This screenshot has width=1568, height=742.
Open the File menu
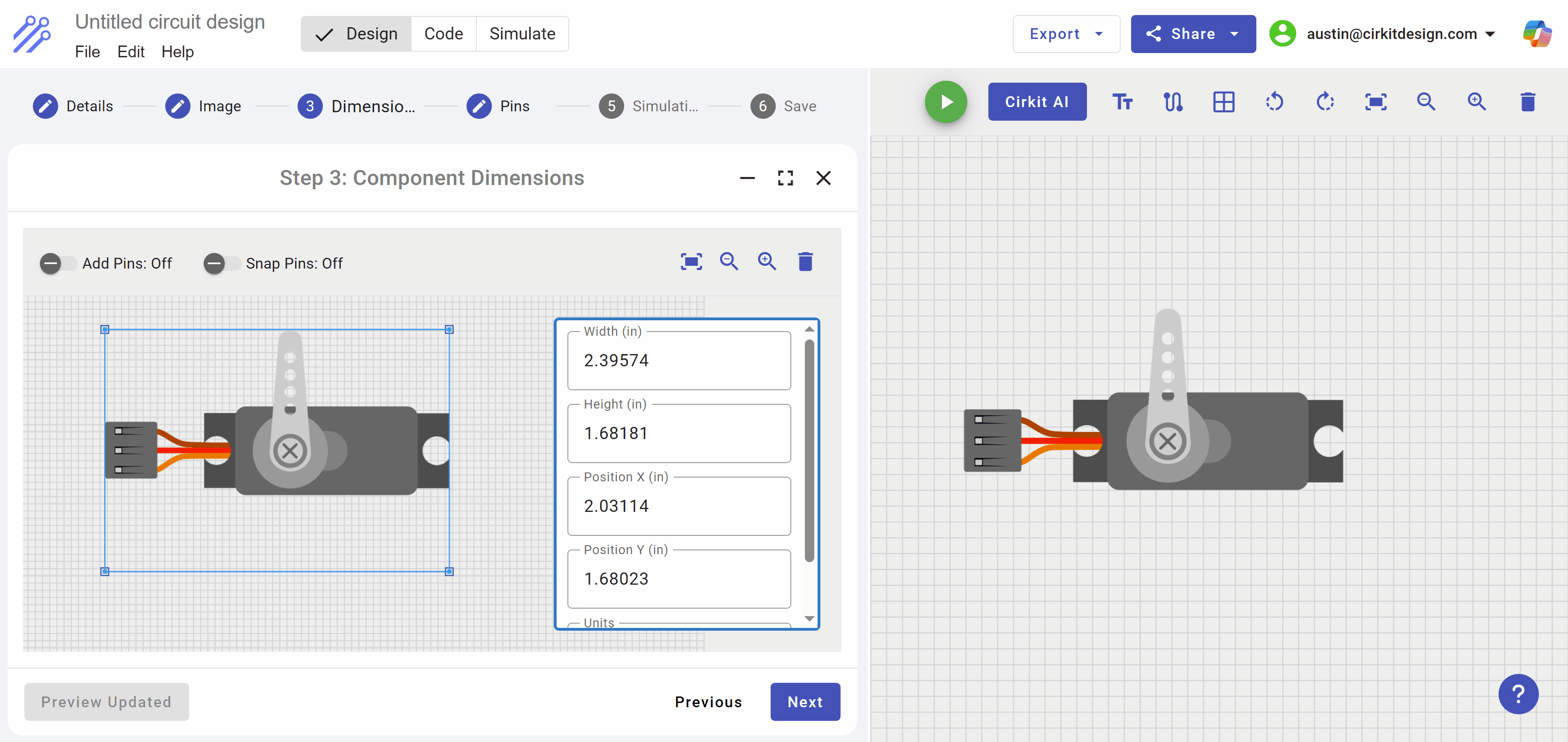tap(87, 52)
